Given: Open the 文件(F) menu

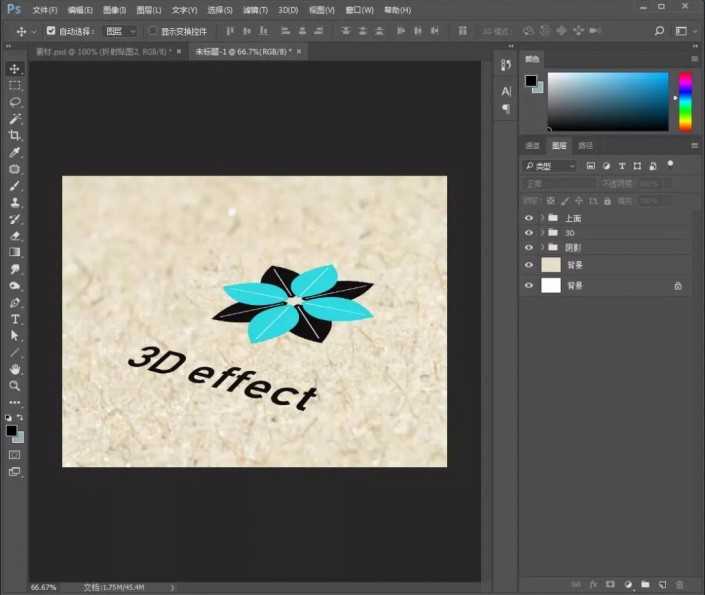Looking at the screenshot, I should (x=45, y=9).
